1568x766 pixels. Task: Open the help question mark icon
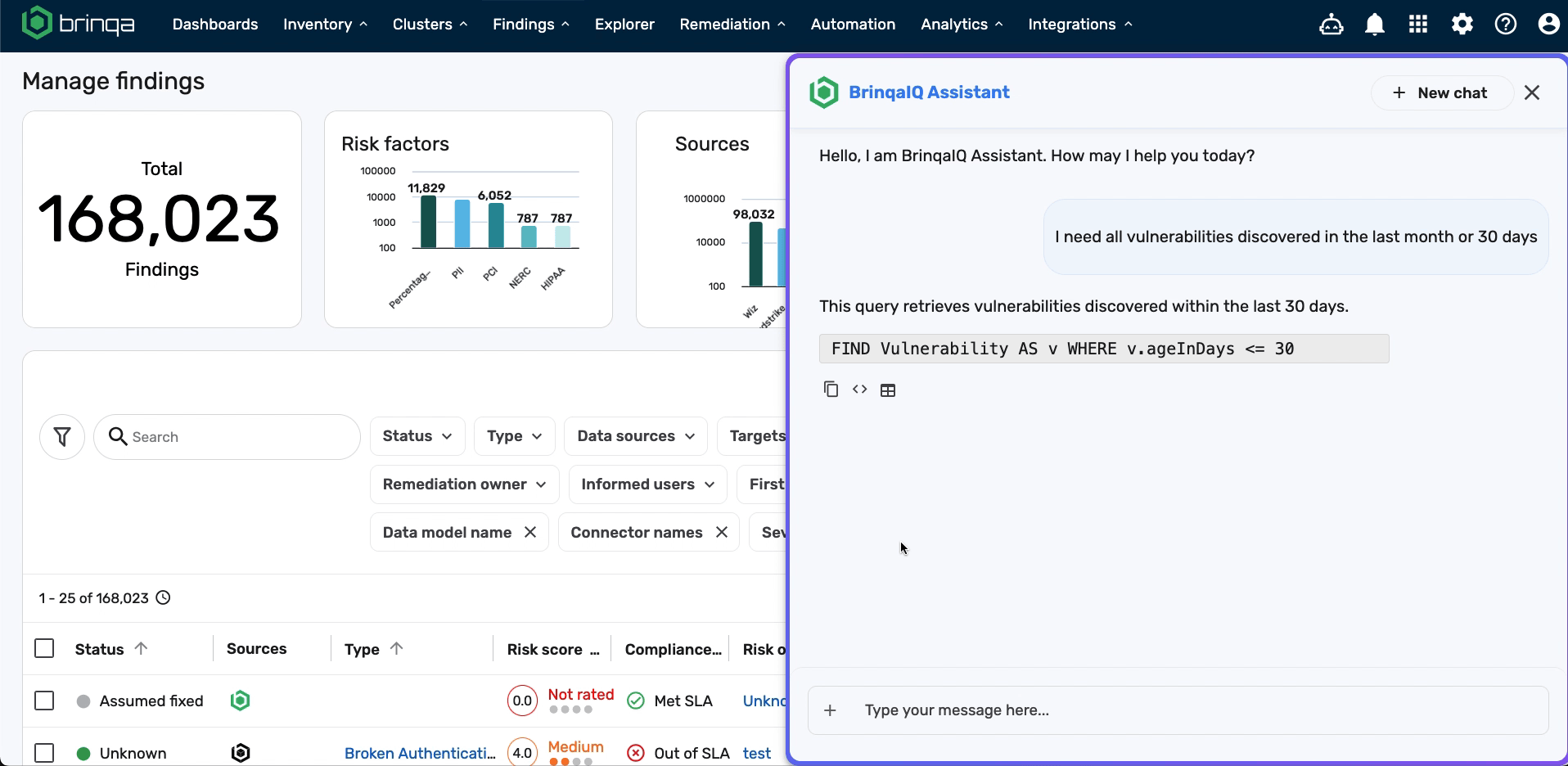click(1506, 25)
